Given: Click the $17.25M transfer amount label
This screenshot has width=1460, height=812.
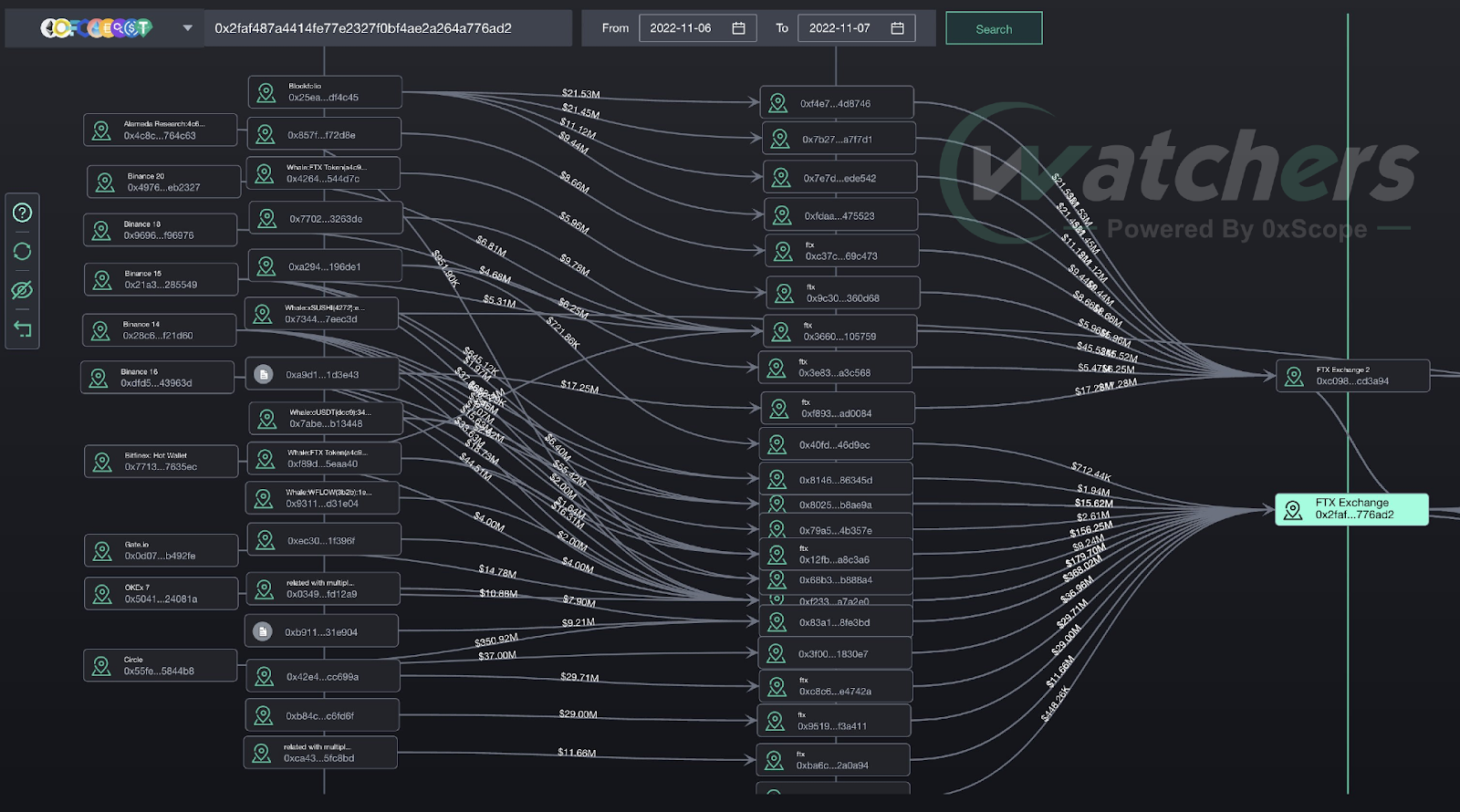Looking at the screenshot, I should (579, 388).
